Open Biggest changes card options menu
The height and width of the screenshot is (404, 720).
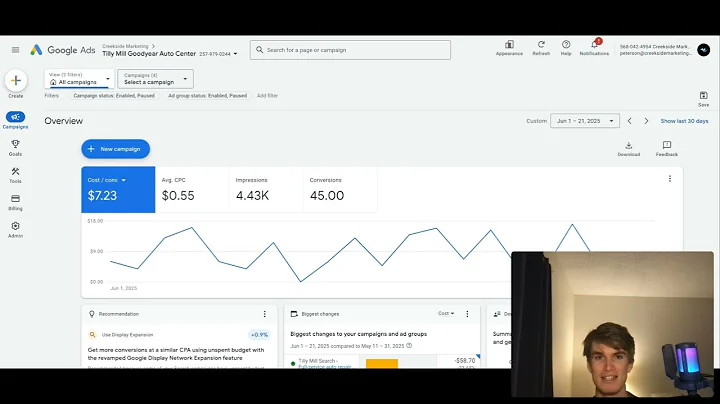[x=467, y=314]
